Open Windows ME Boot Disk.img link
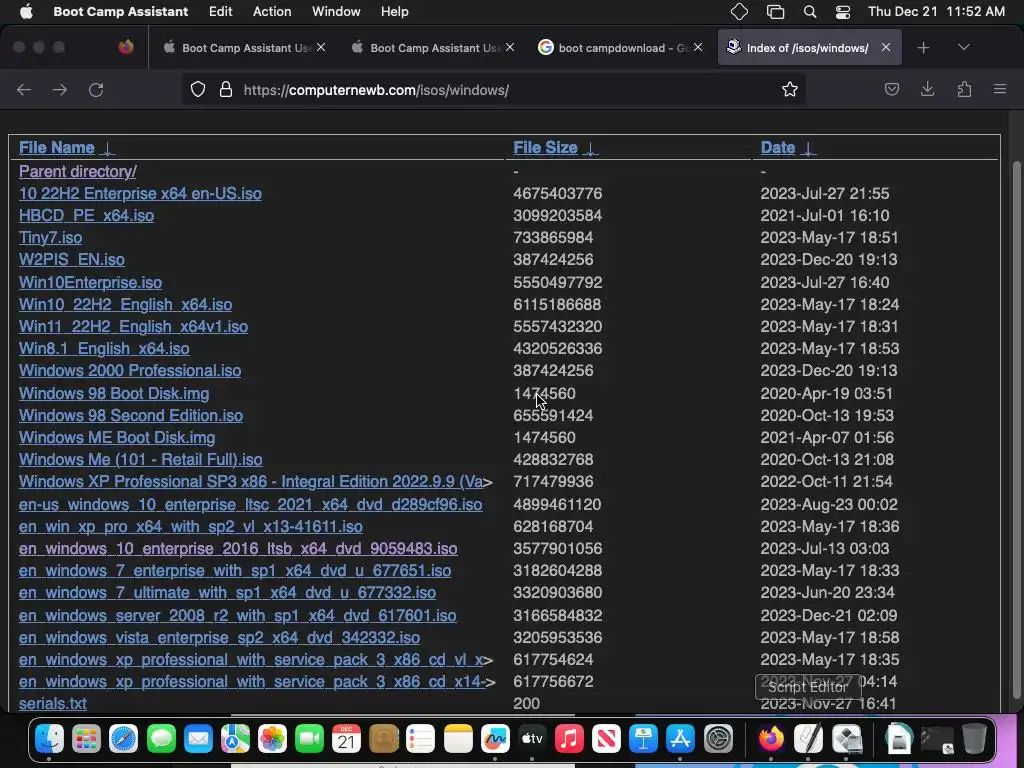The width and height of the screenshot is (1024, 768). pos(117,438)
